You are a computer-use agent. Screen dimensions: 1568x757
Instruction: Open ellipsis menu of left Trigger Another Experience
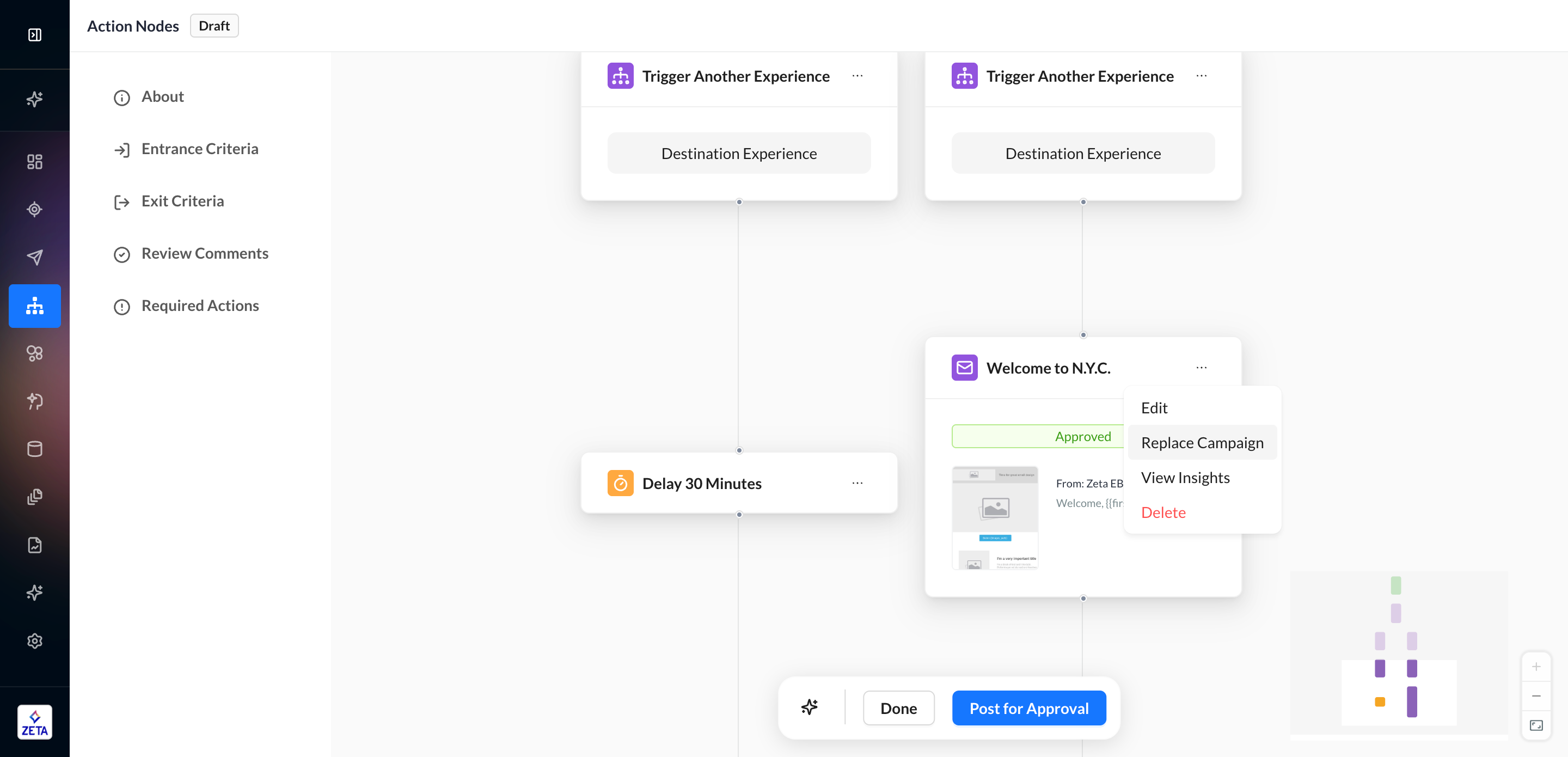coord(857,76)
